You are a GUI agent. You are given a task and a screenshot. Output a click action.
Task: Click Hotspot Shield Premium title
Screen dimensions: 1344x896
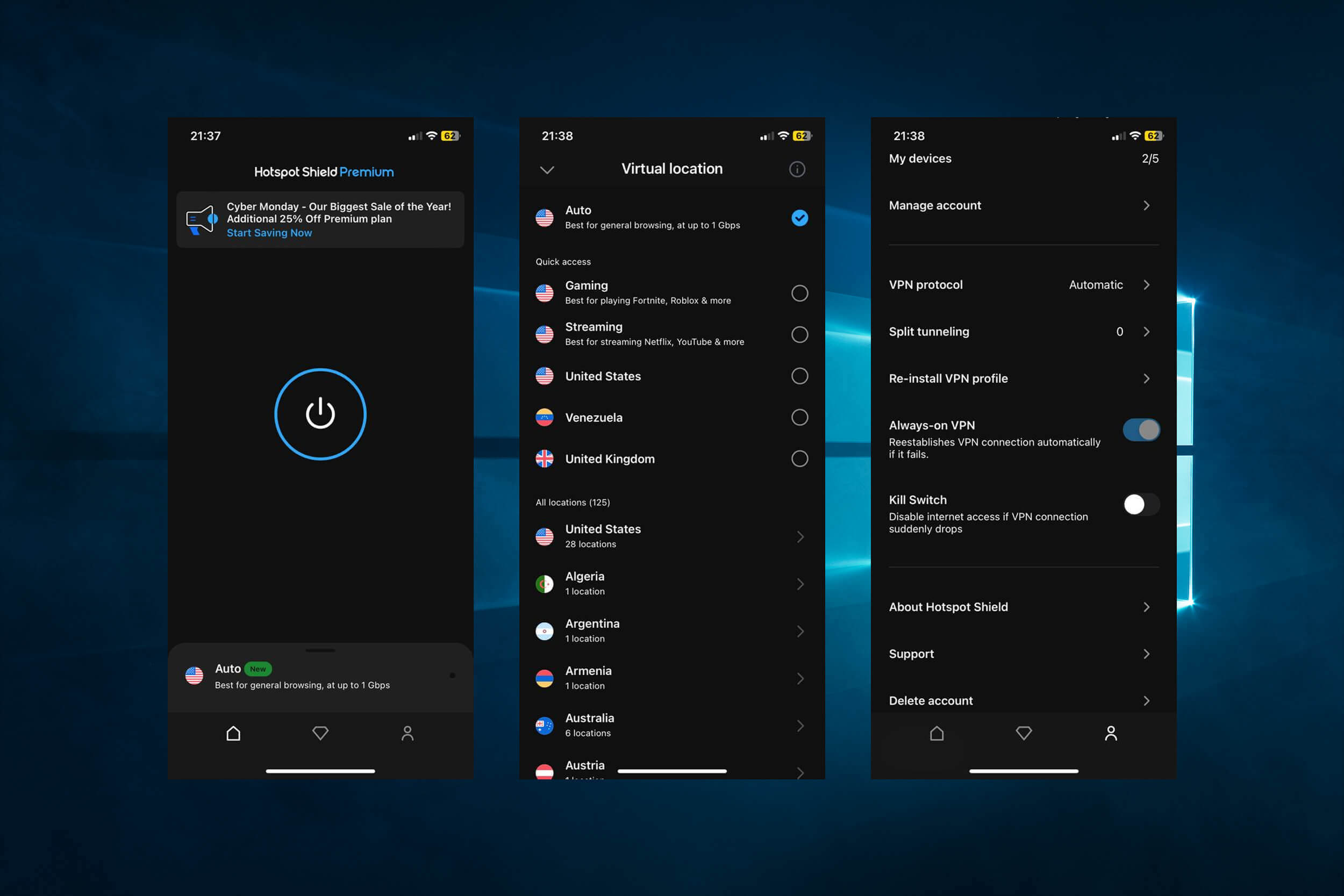coord(324,172)
